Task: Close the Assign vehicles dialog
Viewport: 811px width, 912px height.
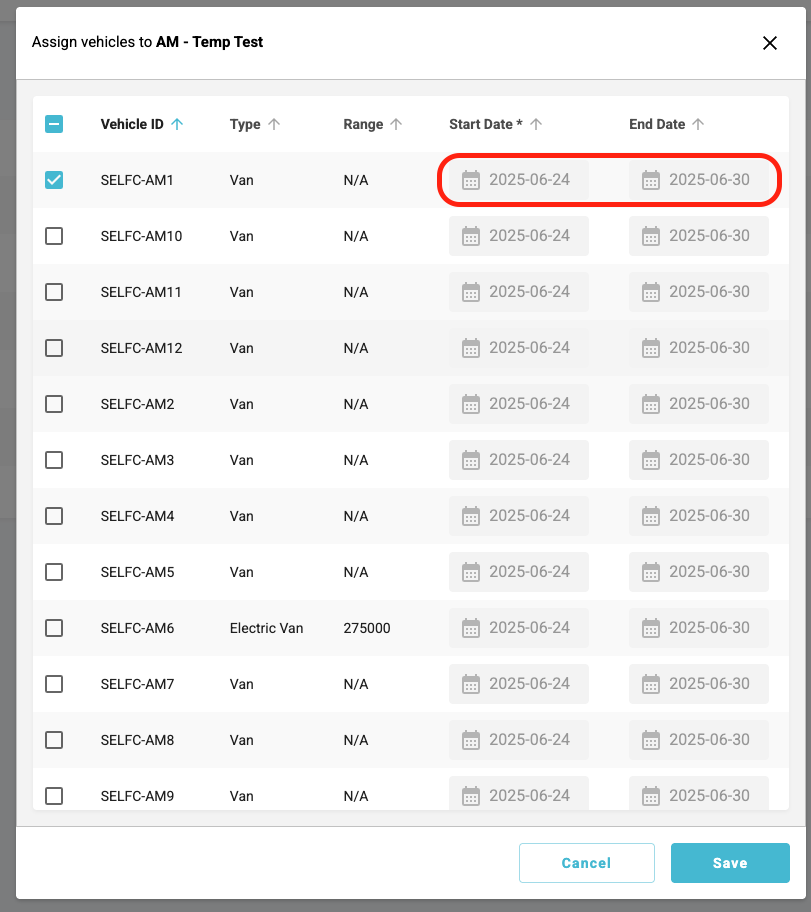Action: pos(770,43)
